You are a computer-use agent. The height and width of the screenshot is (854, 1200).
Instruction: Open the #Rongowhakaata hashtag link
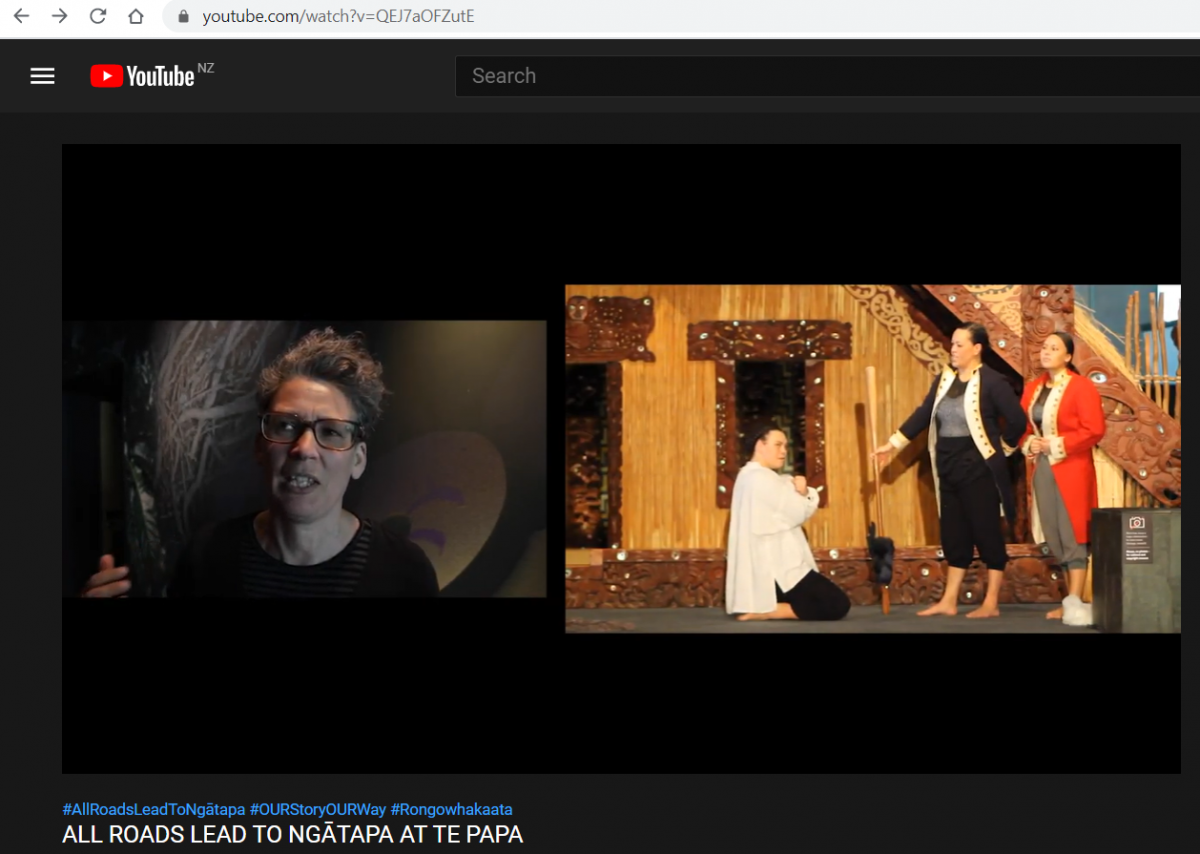(x=451, y=809)
